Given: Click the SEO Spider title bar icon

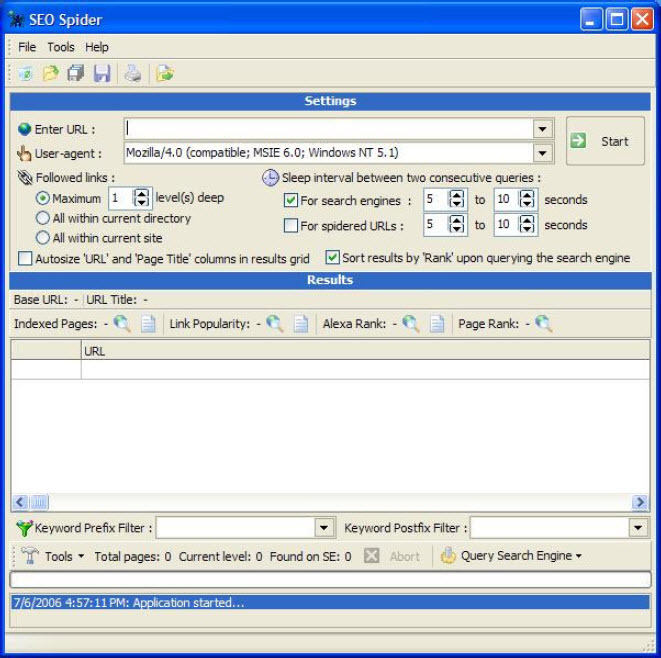Looking at the screenshot, I should 16,20.
